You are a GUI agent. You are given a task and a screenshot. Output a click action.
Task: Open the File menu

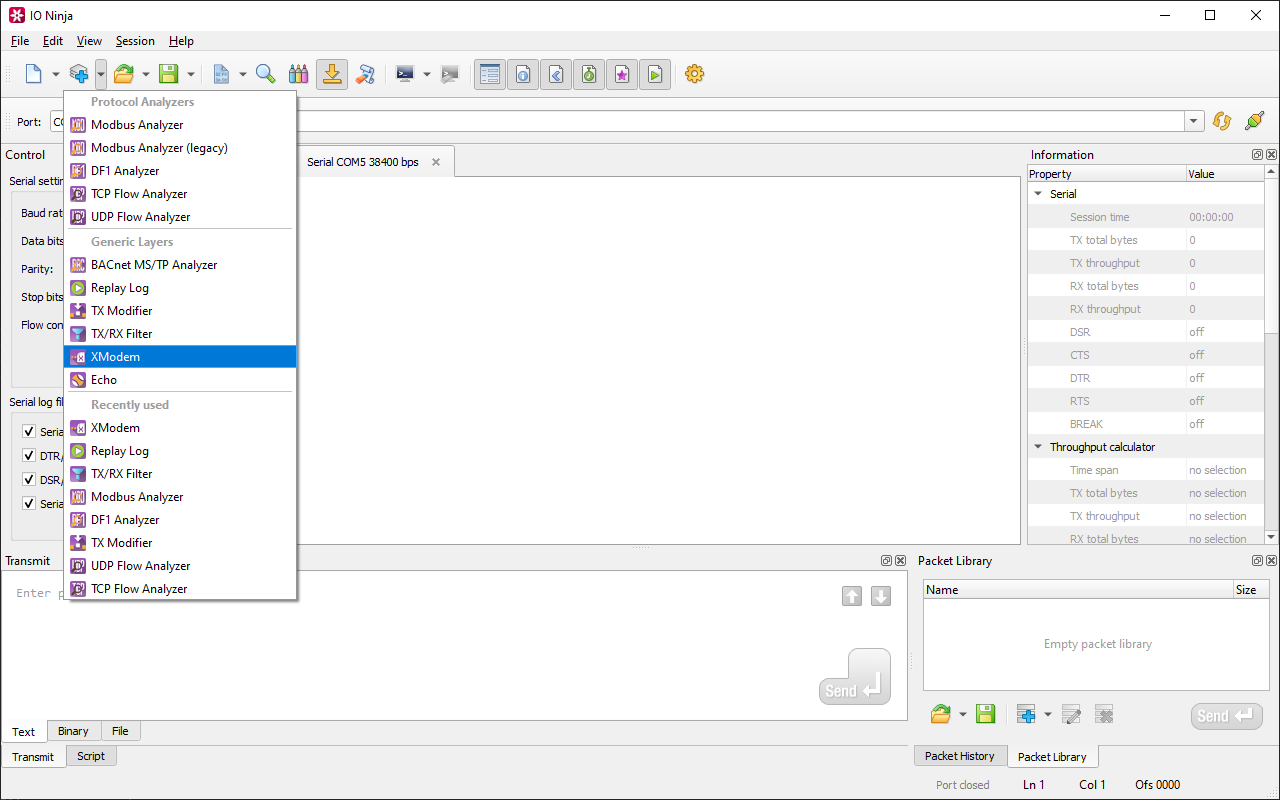20,41
